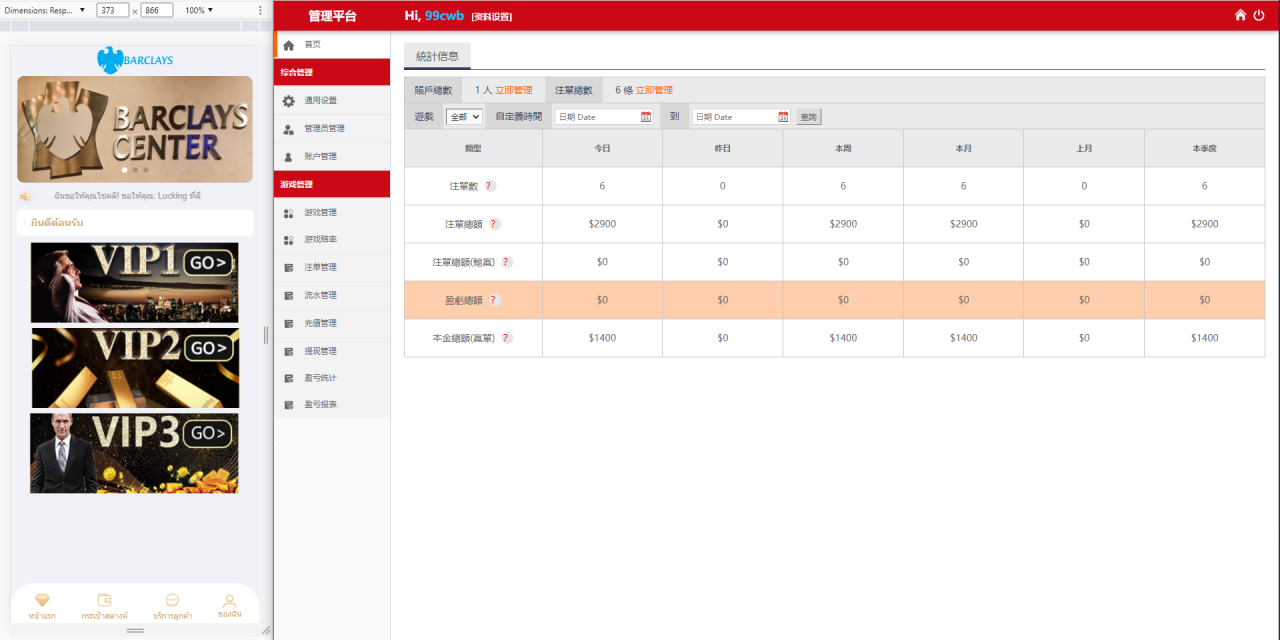Viewport: 1280px width, 640px height.
Task: Open 通用设置 gear icon in sidebar
Action: 289,101
